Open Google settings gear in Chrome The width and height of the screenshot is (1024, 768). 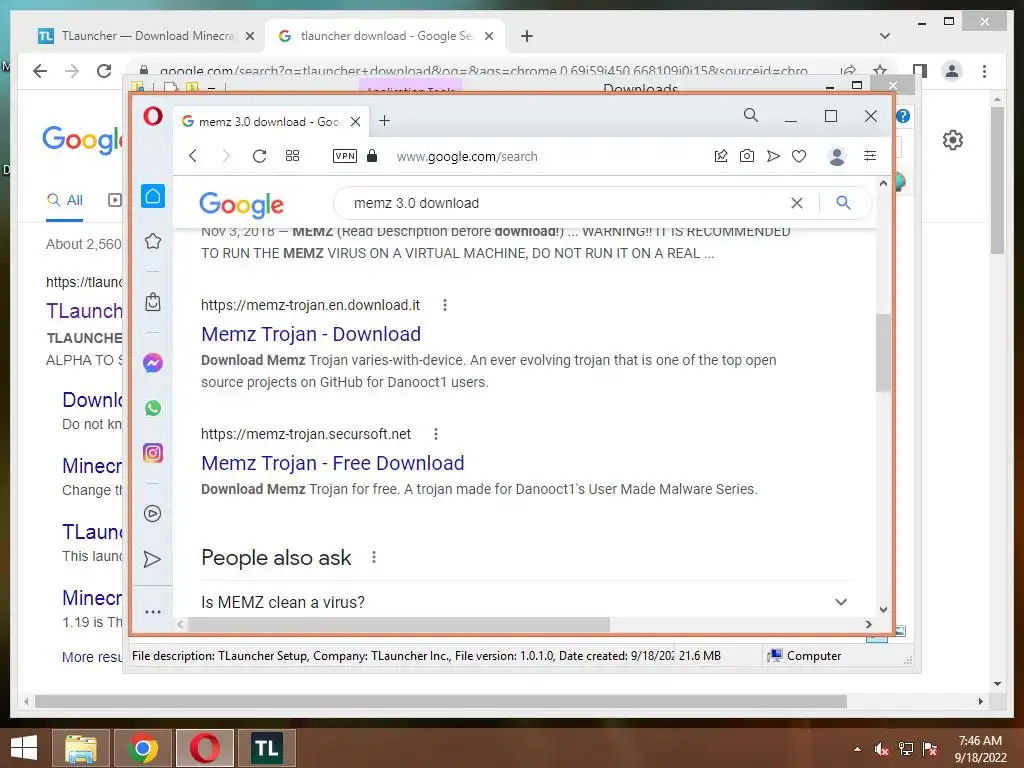[953, 140]
